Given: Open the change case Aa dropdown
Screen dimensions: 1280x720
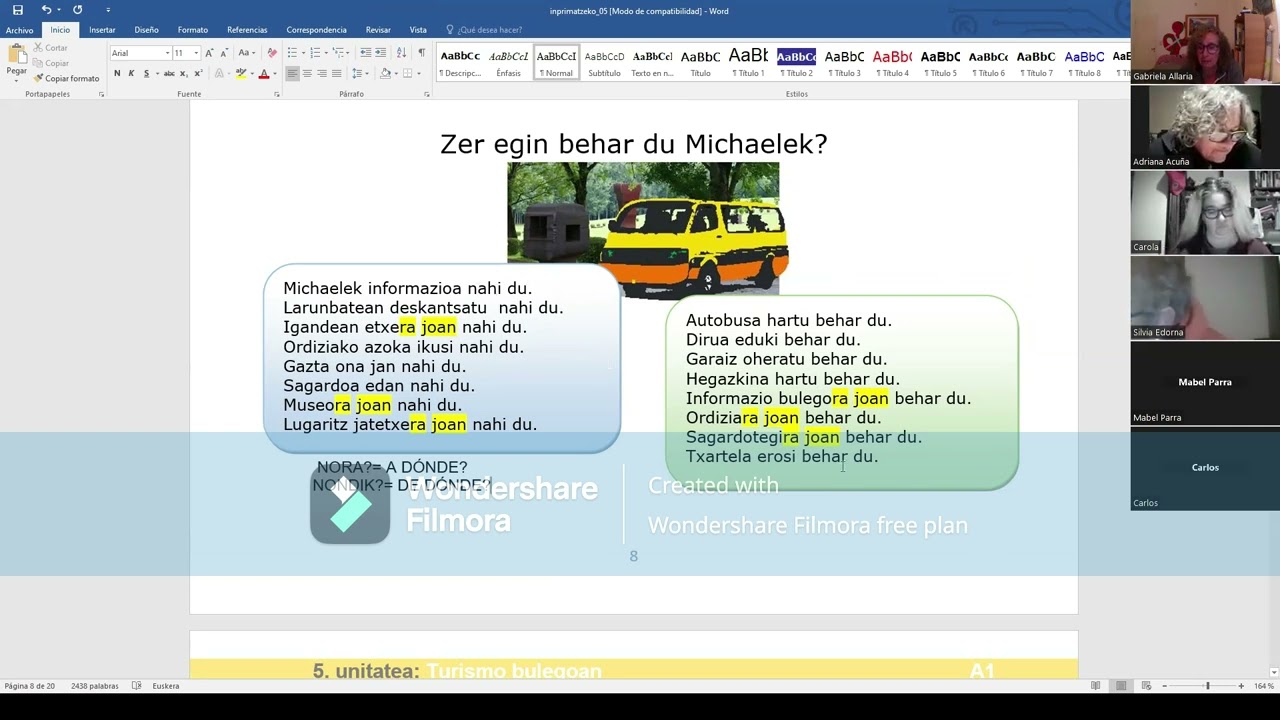Looking at the screenshot, I should [x=246, y=53].
